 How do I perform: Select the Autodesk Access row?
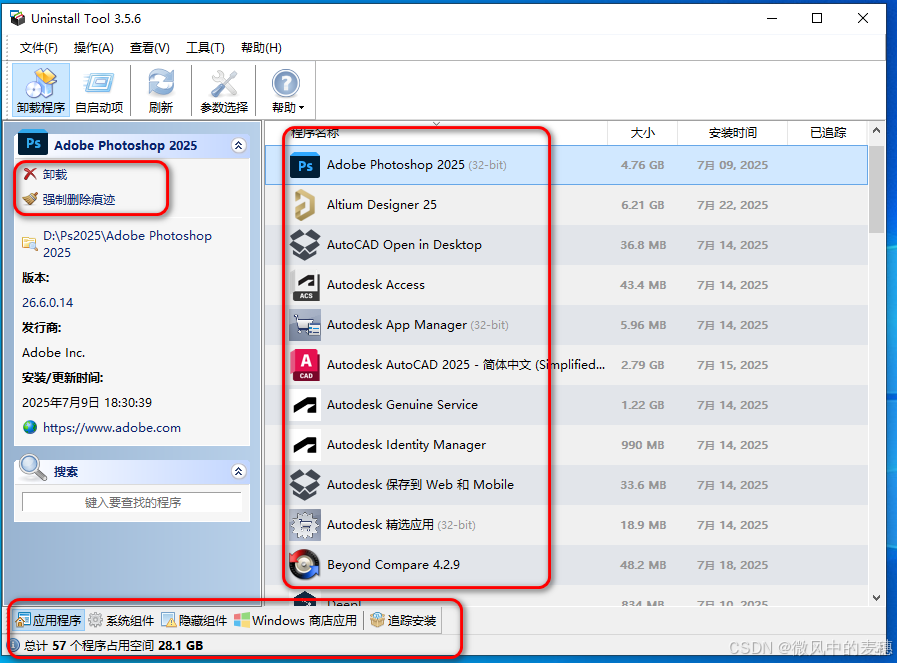(566, 285)
